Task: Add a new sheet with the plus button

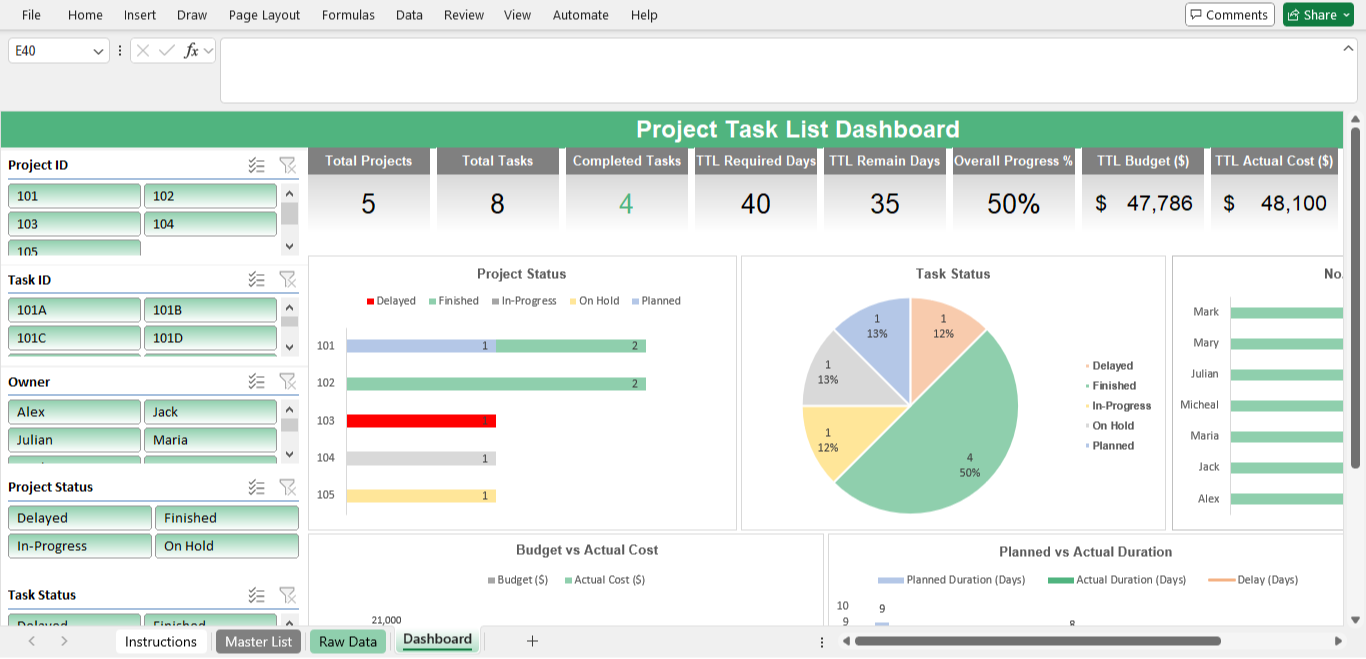Action: click(x=532, y=641)
